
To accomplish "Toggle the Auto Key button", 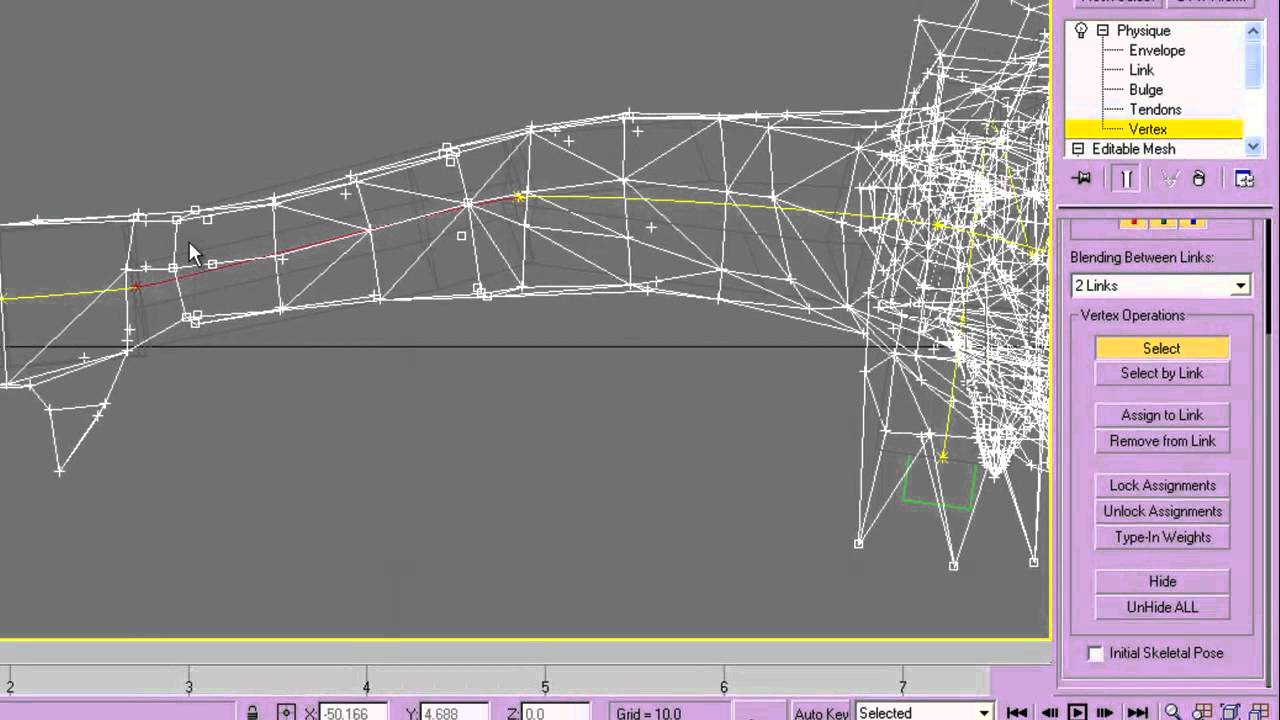I will coord(822,712).
